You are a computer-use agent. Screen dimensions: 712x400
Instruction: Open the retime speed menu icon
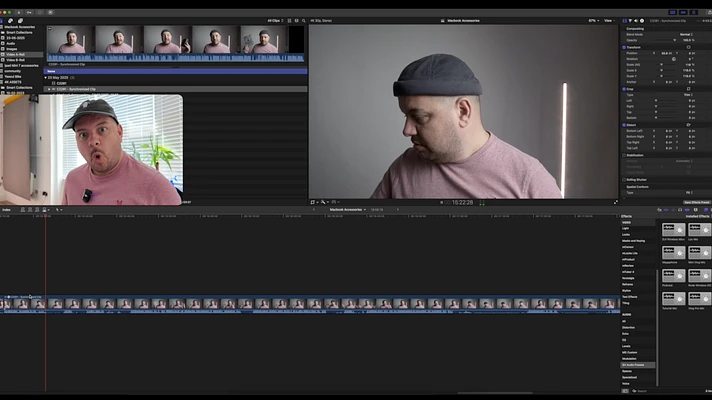point(334,202)
